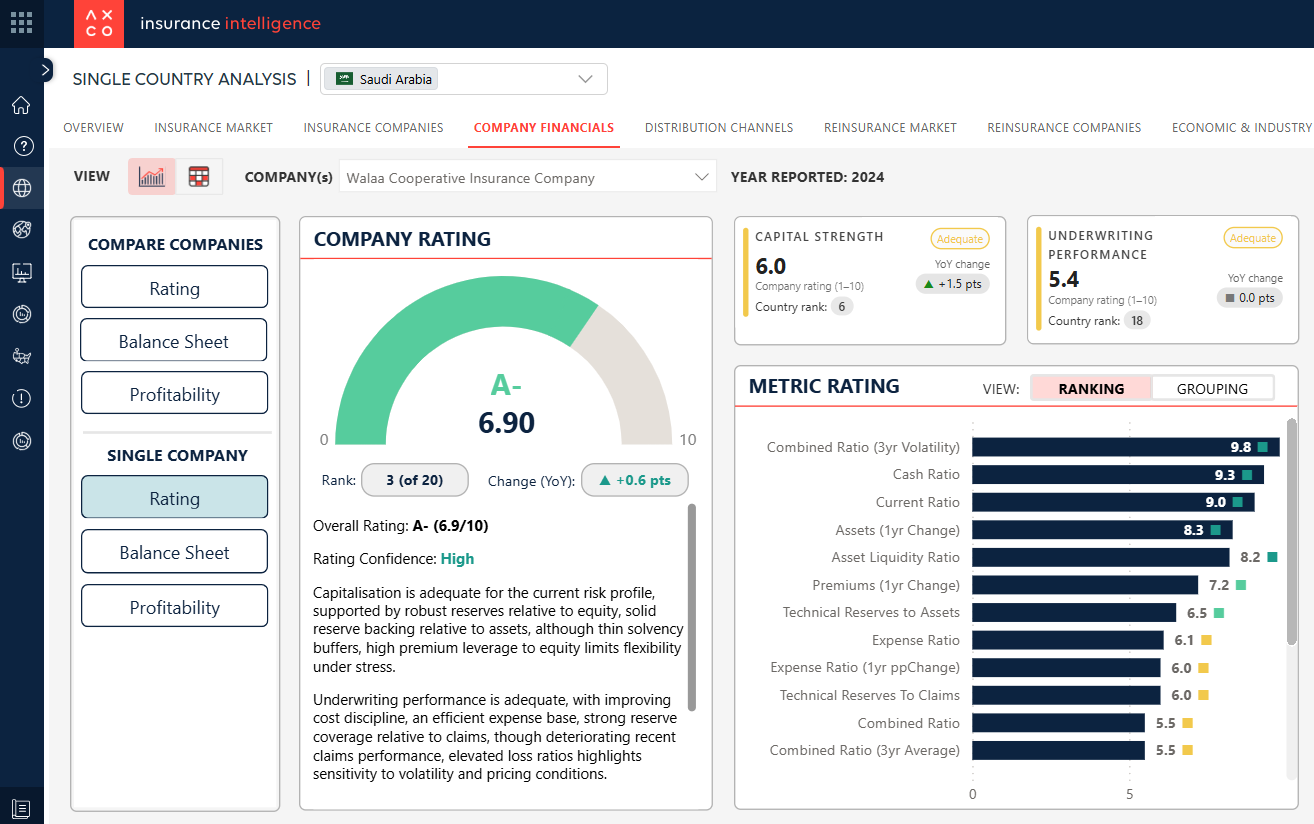Click Rating under Compare Companies
This screenshot has height=824, width=1314.
[174, 287]
